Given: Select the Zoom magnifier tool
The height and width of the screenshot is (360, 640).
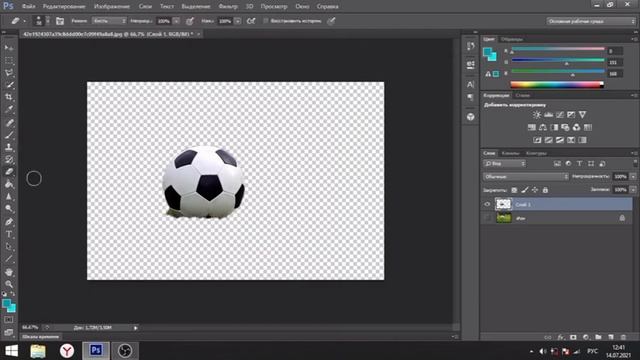Looking at the screenshot, I should tap(9, 284).
